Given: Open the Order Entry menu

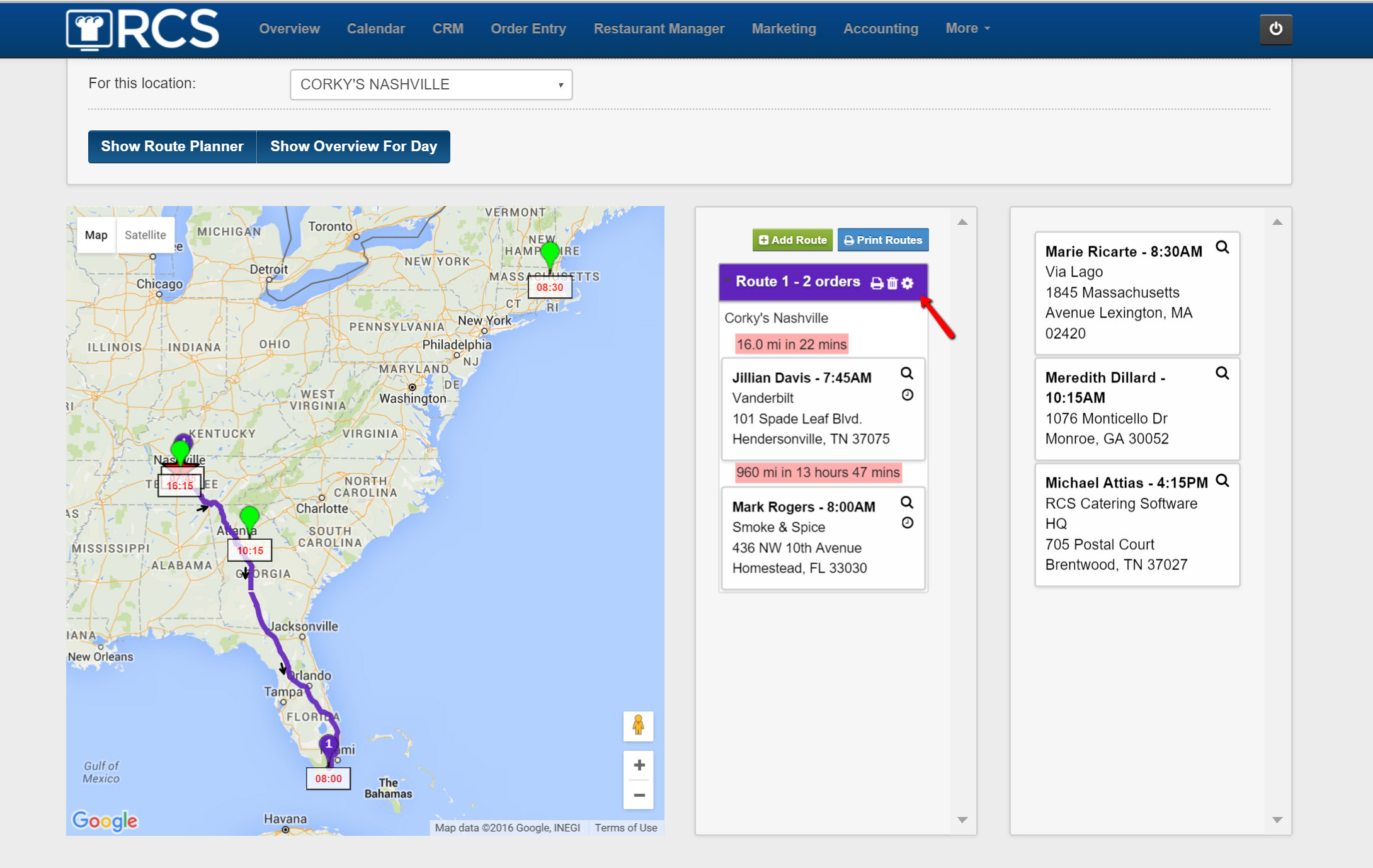Looking at the screenshot, I should tap(528, 28).
